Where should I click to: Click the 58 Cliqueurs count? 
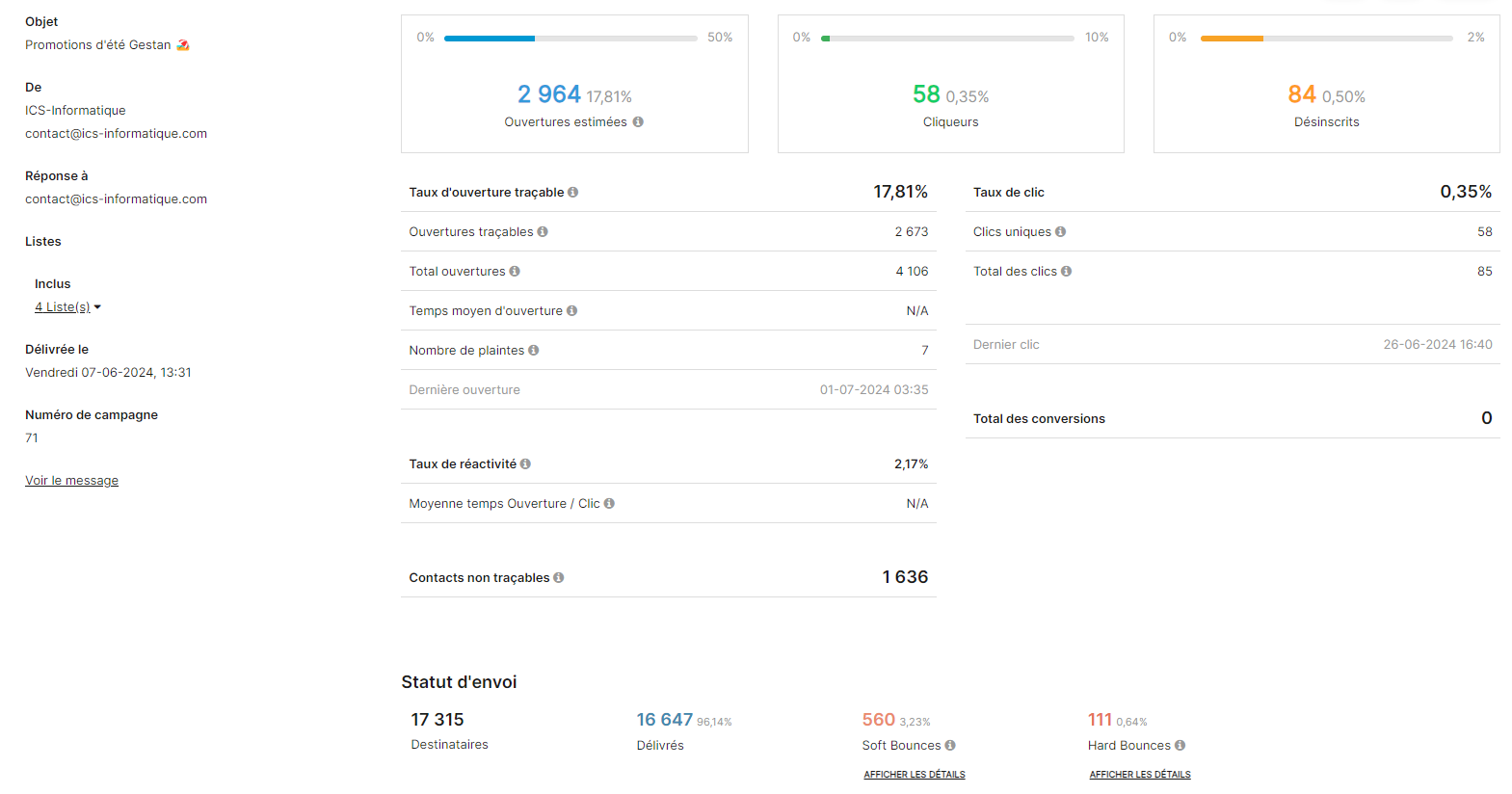925,94
